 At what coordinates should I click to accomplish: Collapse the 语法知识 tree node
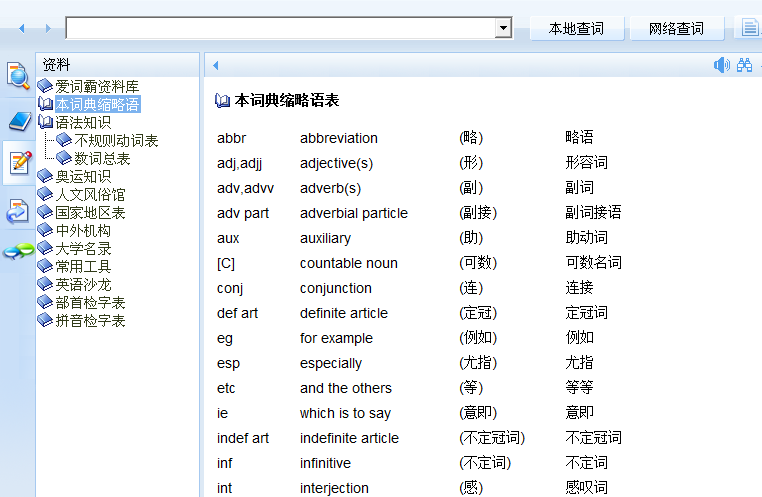(x=45, y=122)
